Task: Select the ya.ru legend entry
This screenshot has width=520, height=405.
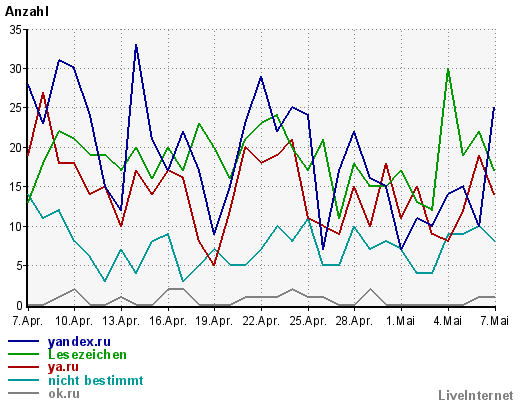Action: click(63, 367)
